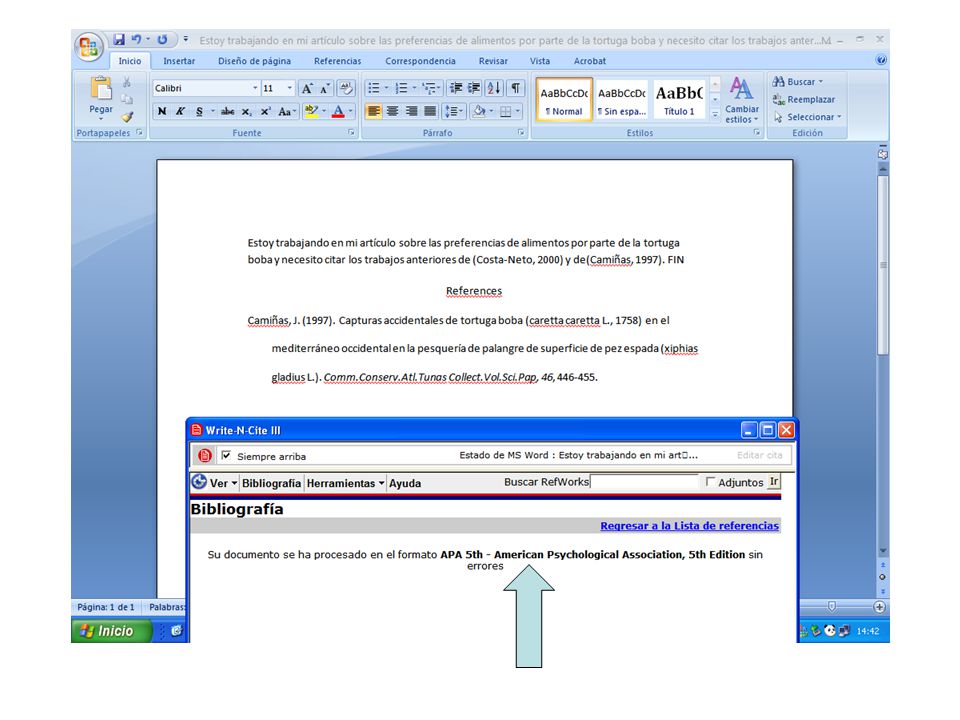Increase paragraph indent
960x720 pixels.
pos(474,88)
